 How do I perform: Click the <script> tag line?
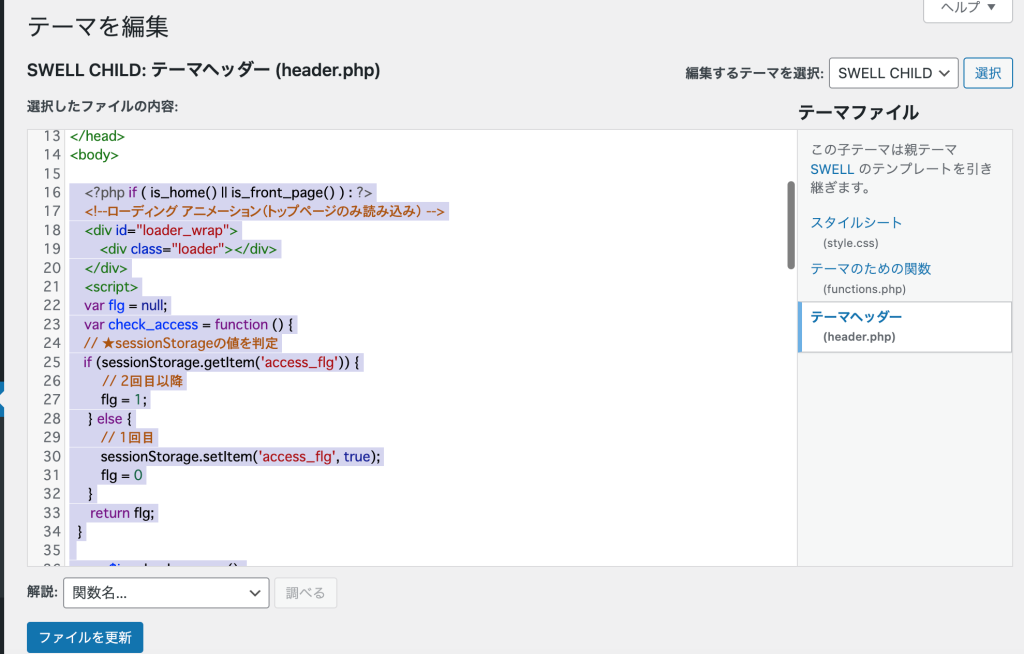coord(111,287)
